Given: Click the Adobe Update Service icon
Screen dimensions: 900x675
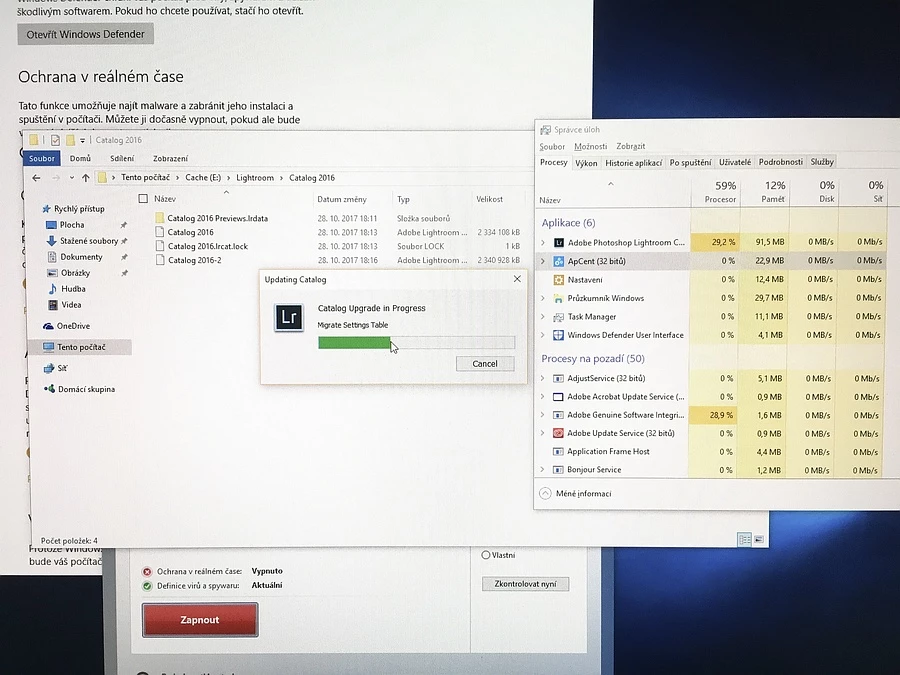Looking at the screenshot, I should click(558, 433).
